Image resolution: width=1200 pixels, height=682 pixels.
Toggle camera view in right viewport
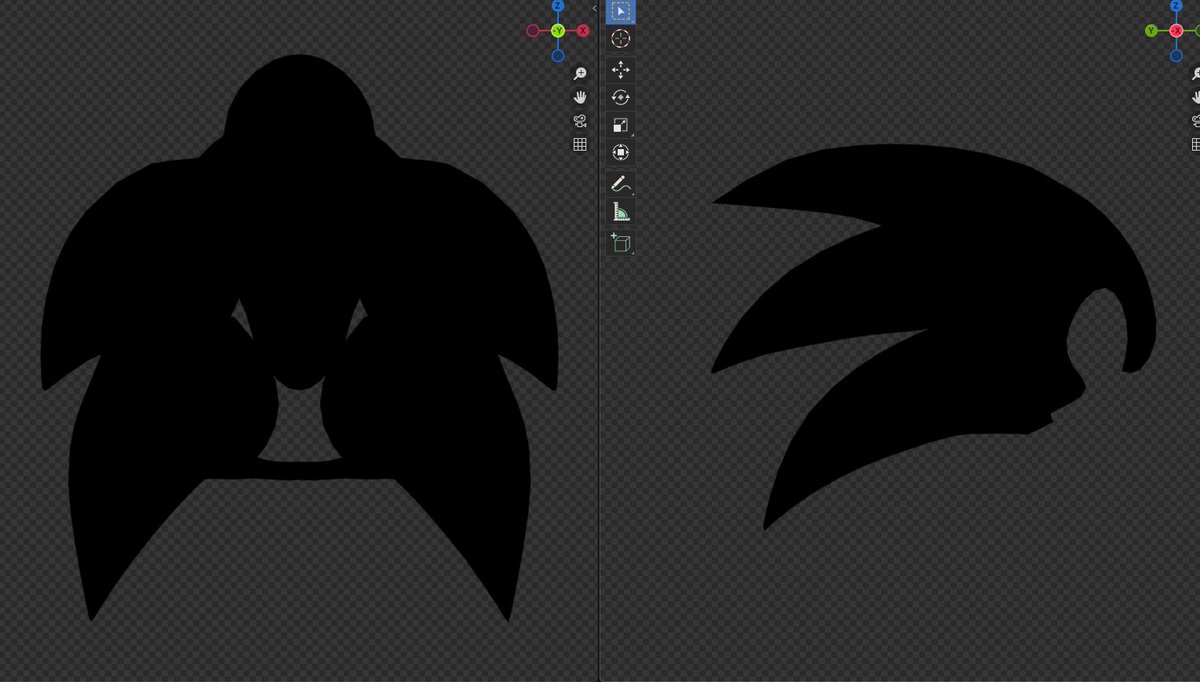pos(1196,121)
